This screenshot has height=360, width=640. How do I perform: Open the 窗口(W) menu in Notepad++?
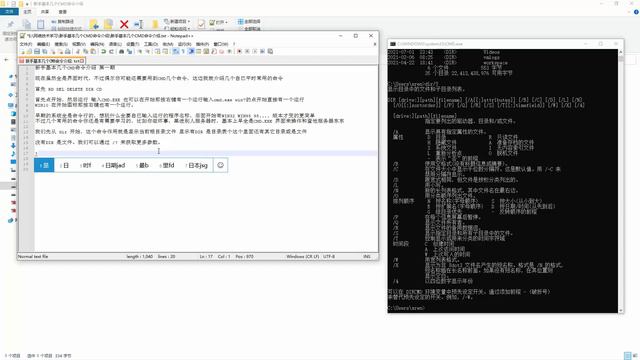point(221,44)
